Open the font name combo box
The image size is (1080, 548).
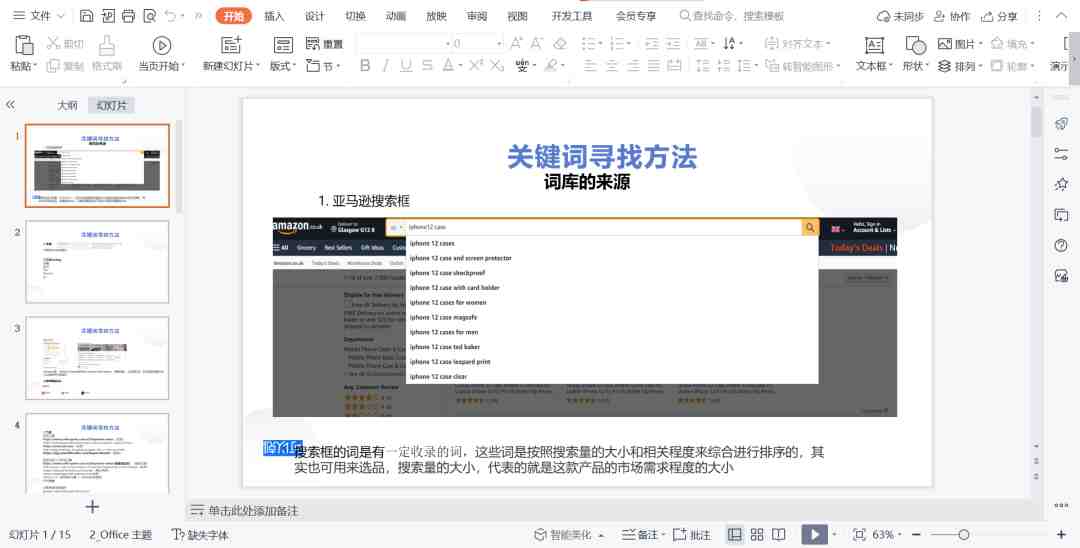click(x=404, y=43)
